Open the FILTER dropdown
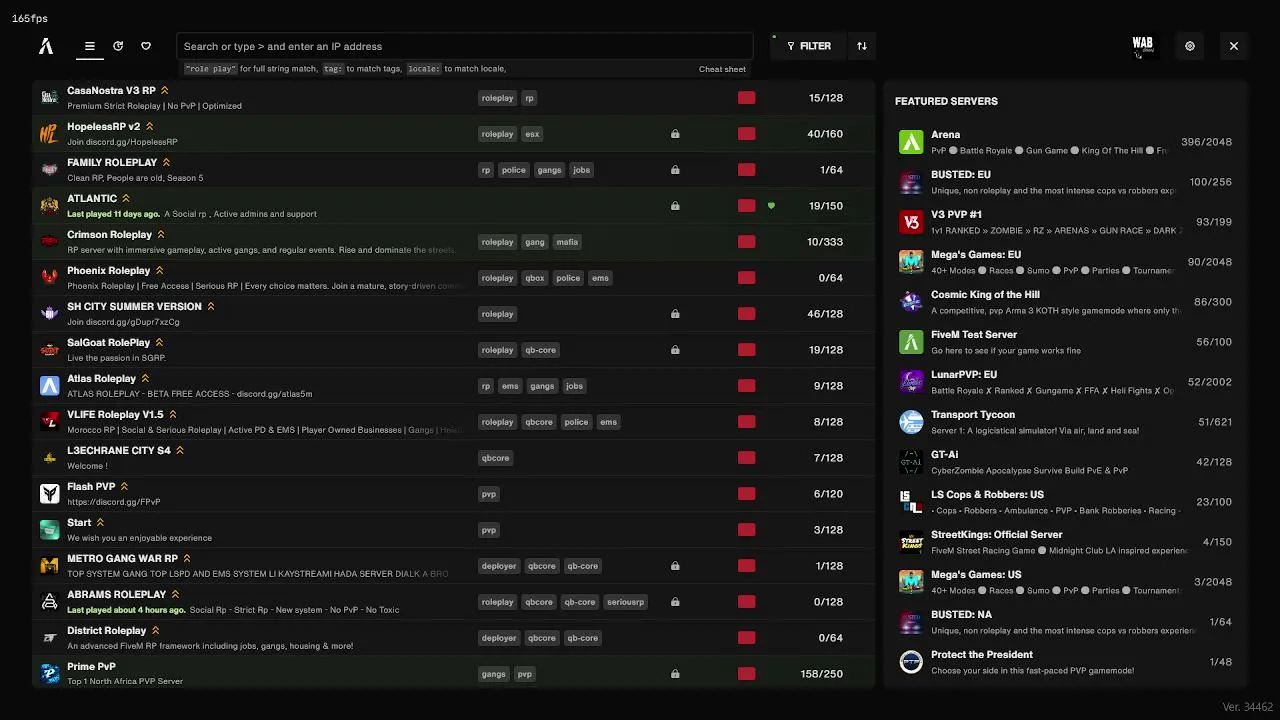 pyautogui.click(x=808, y=46)
